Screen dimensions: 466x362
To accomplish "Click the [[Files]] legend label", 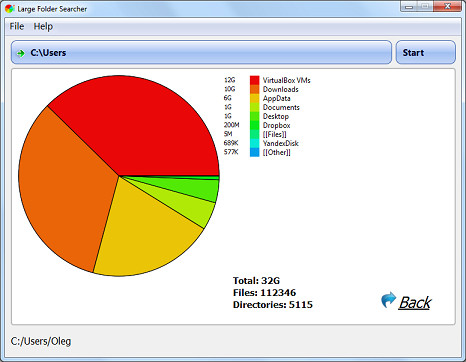I will (274, 135).
